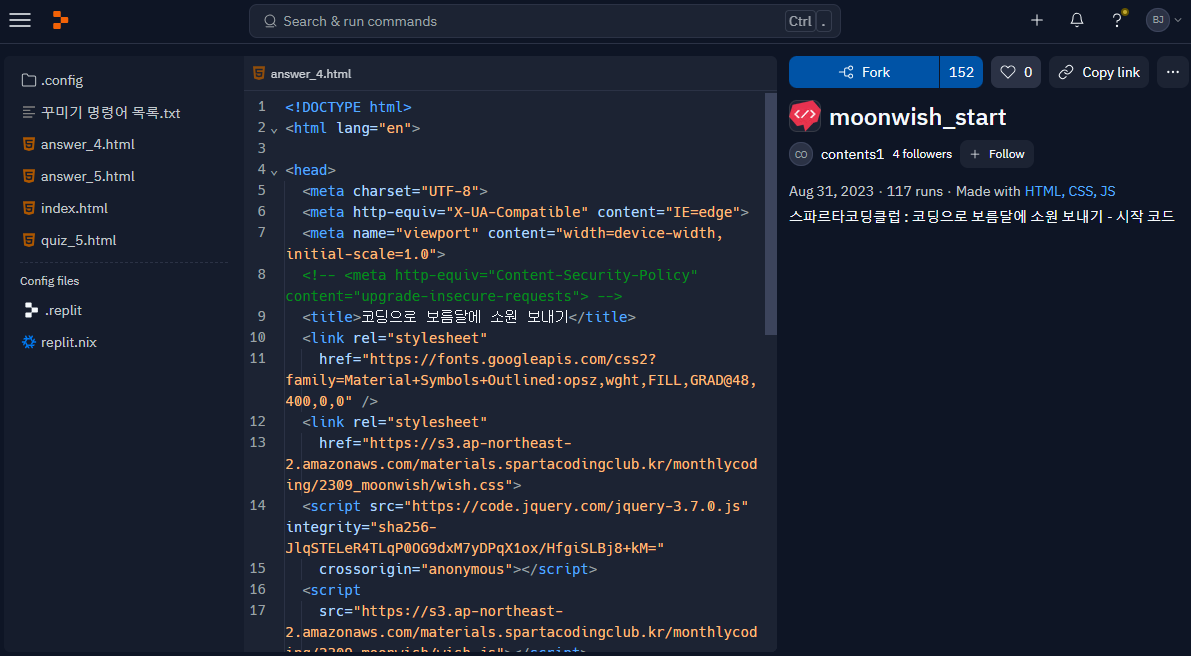Follow the contents1 author

(x=997, y=154)
